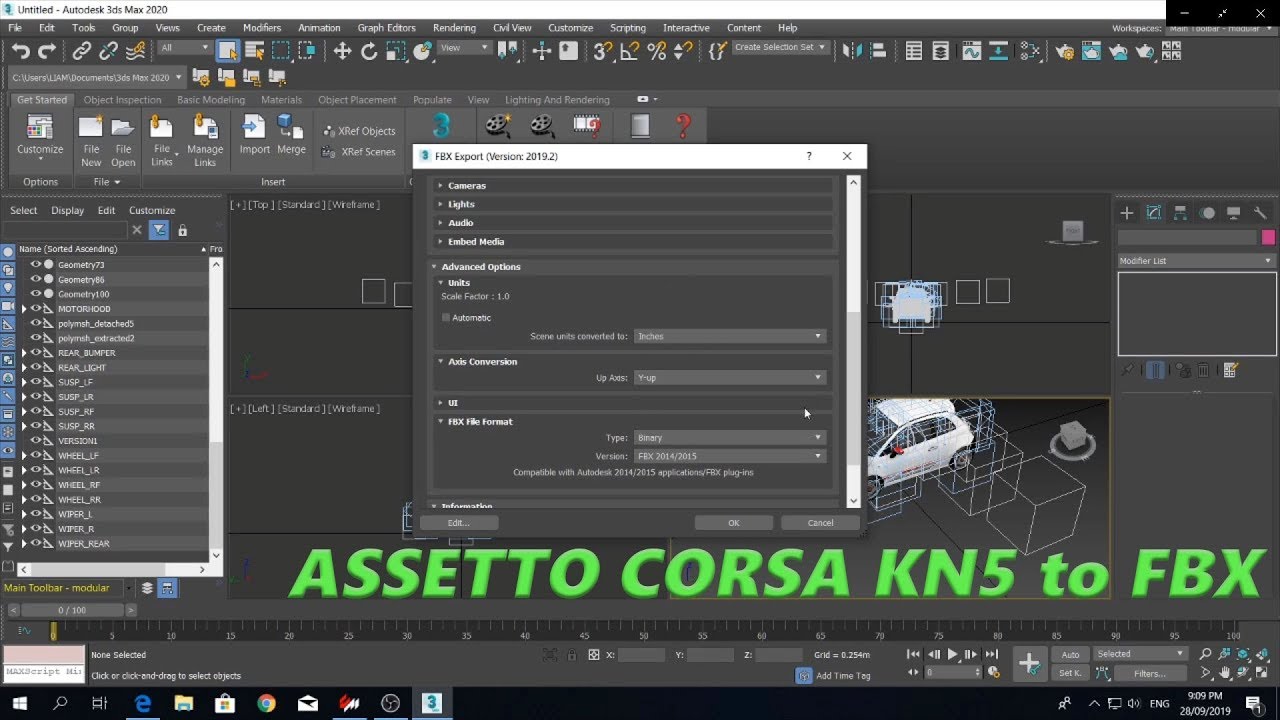Open the Modifier List dropdown
This screenshot has width=1280, height=720.
click(x=1196, y=261)
